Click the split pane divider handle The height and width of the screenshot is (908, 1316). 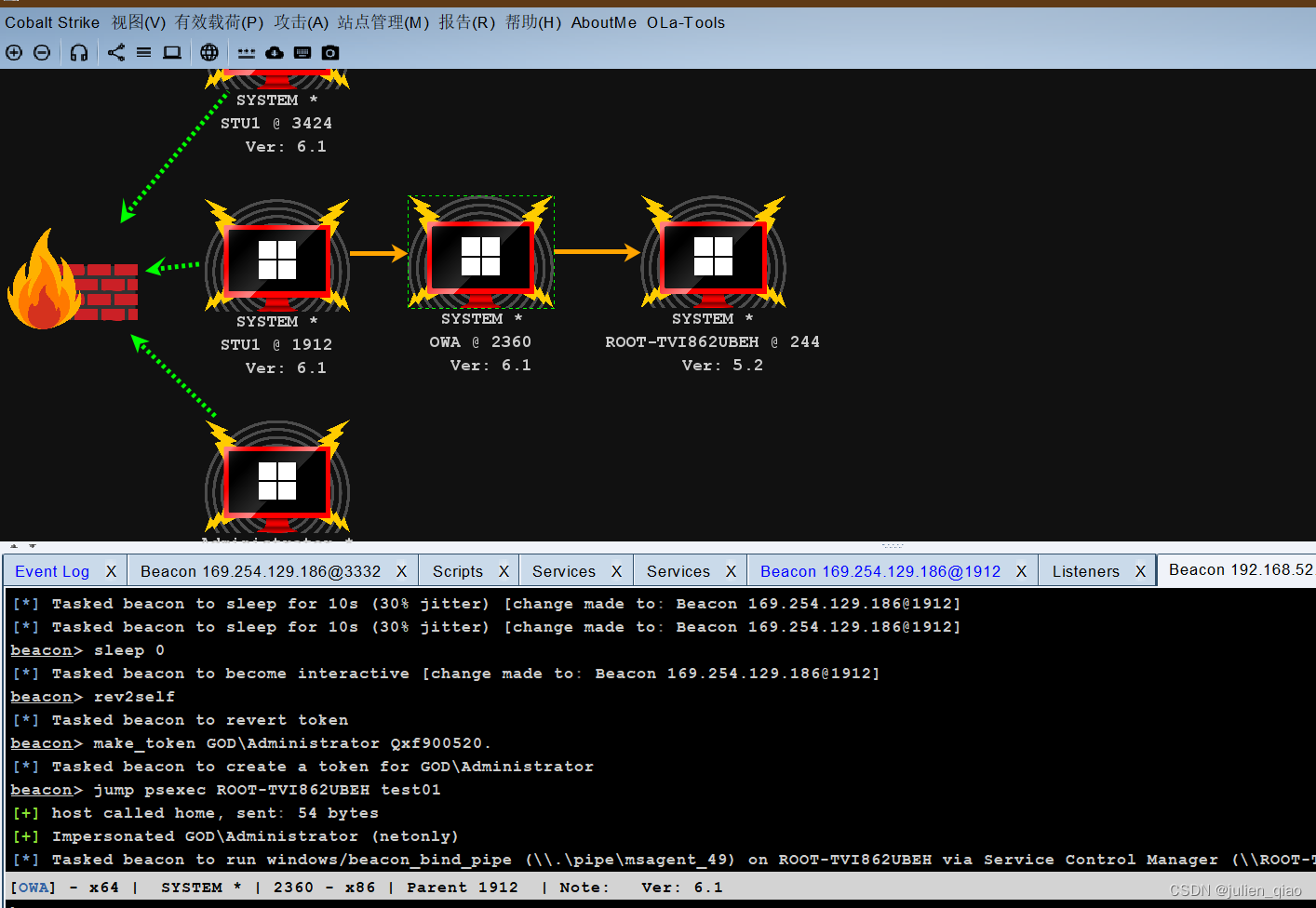click(x=892, y=545)
